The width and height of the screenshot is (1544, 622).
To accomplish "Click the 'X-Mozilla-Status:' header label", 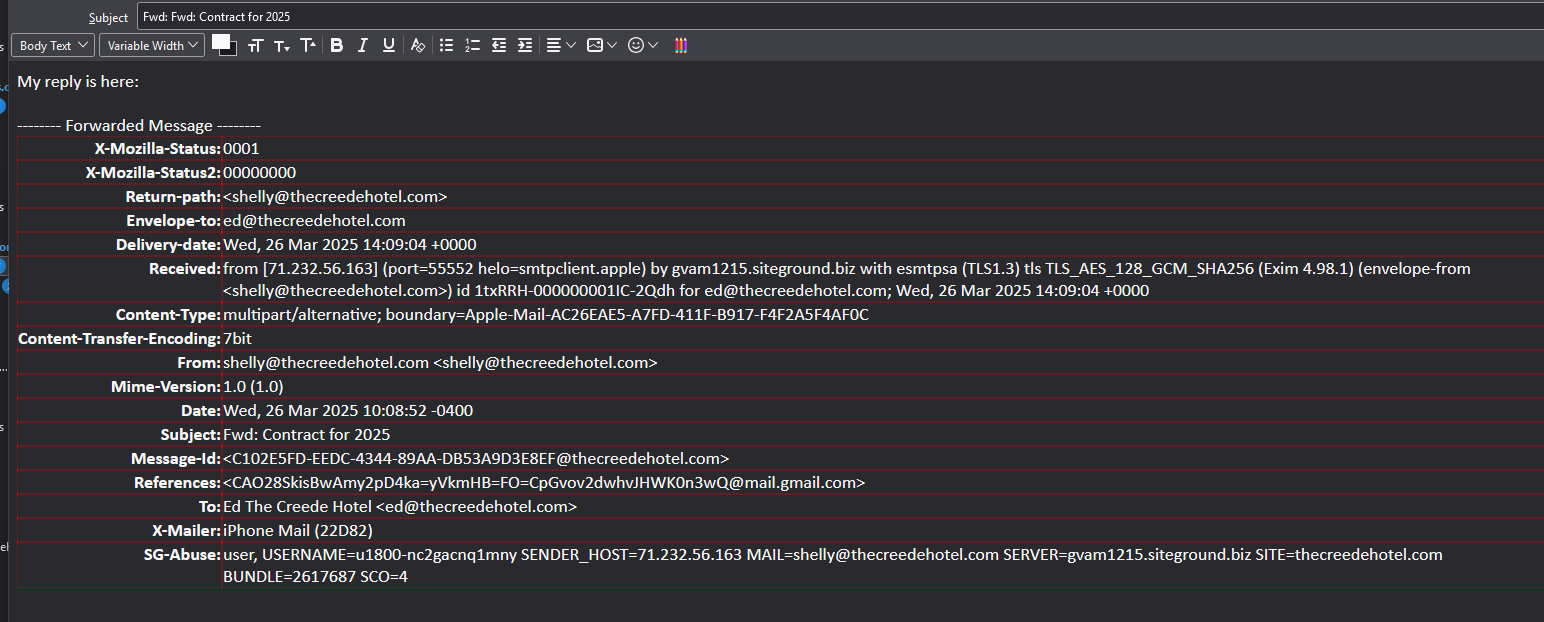I will 157,149.
